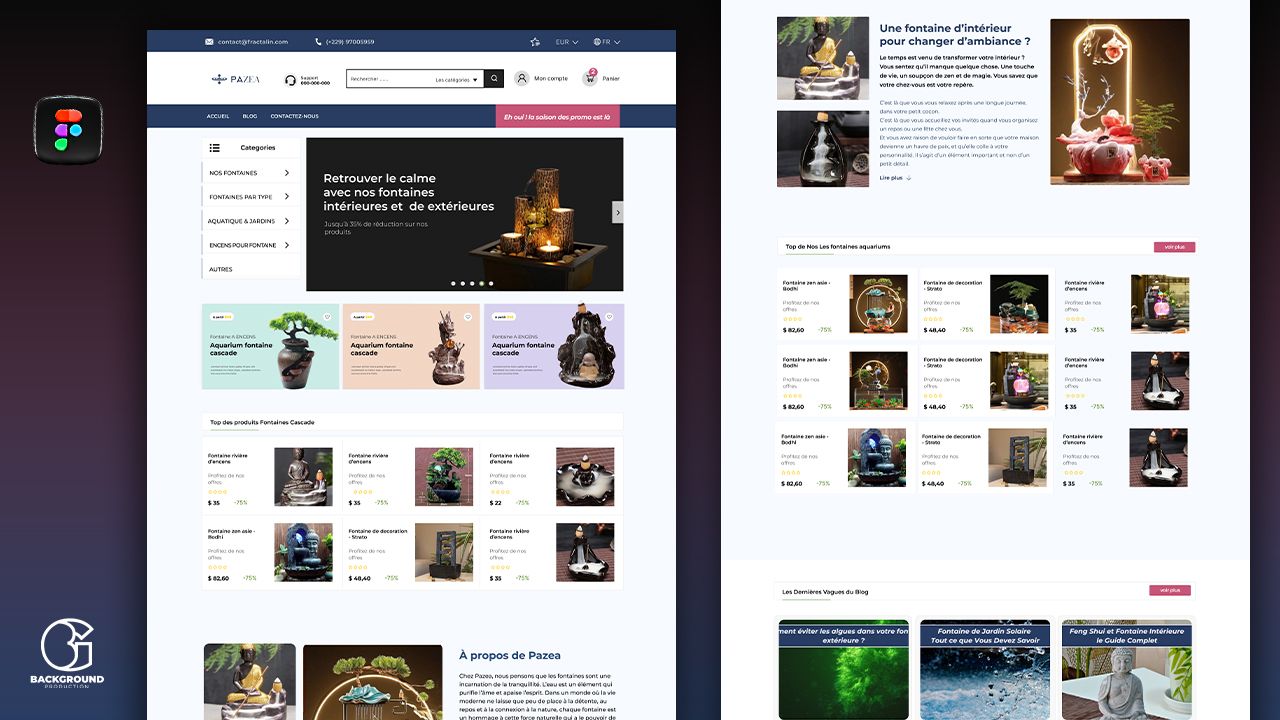1280x720 pixels.
Task: Click the Panier label
Action: 611,79
